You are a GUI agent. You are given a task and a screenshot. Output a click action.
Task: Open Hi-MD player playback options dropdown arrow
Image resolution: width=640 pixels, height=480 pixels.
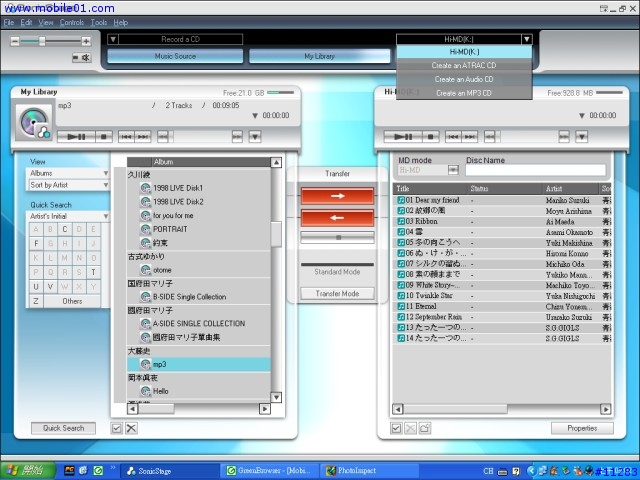tap(582, 137)
